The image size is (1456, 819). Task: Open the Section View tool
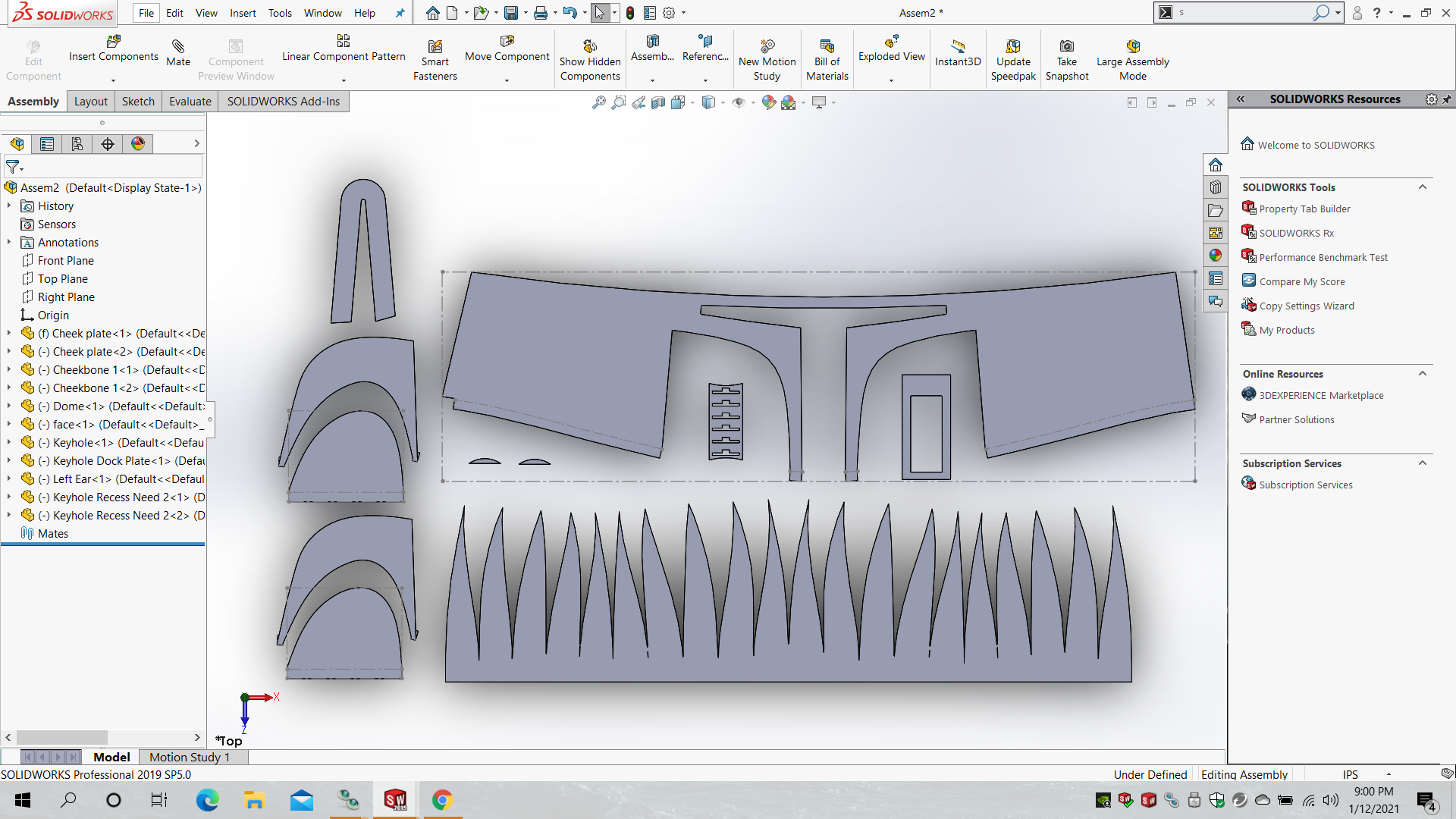pyautogui.click(x=658, y=102)
